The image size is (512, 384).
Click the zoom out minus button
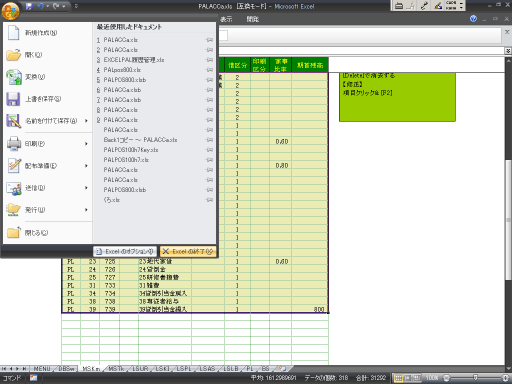[x=446, y=378]
